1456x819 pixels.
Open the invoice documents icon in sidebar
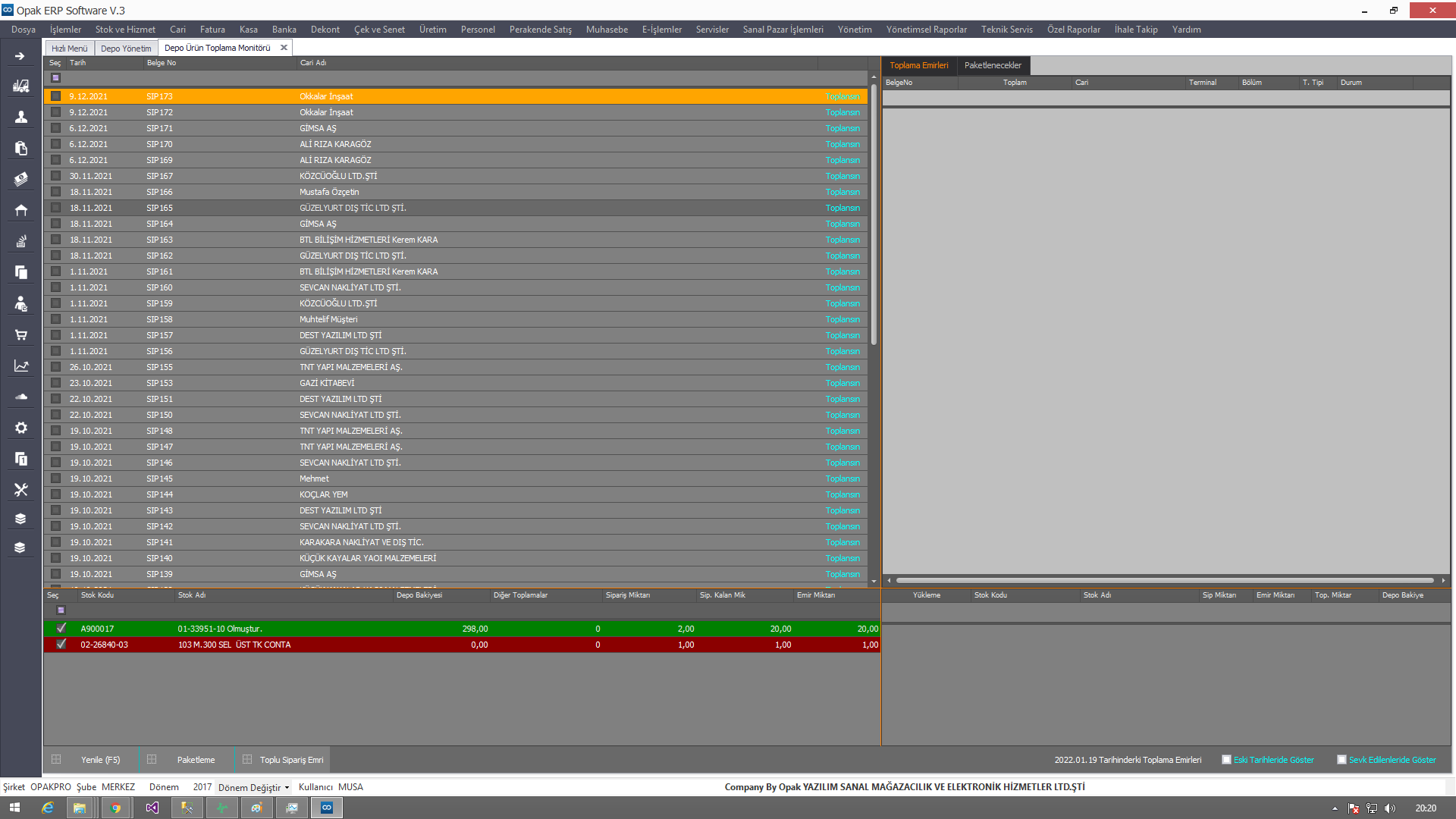pos(20,148)
